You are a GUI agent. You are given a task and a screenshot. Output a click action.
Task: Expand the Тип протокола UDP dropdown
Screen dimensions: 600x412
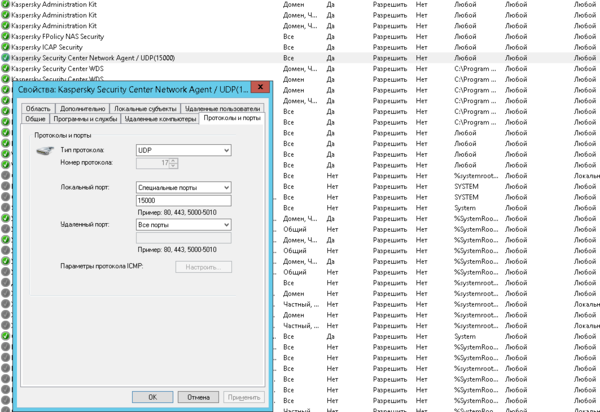click(184, 150)
